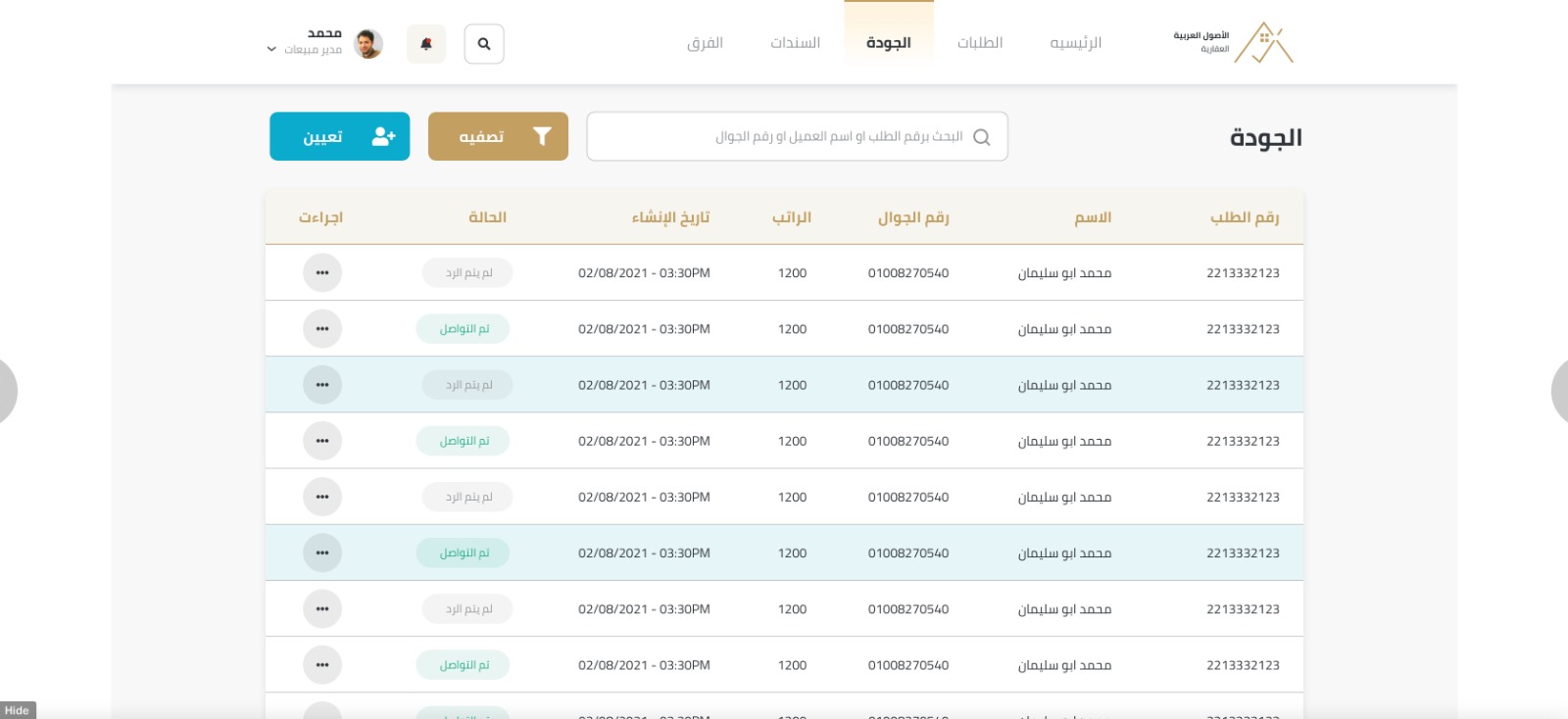Click the لم يتم الرد badge in highlighted third row
This screenshot has height=719, width=1568.
pos(467,385)
